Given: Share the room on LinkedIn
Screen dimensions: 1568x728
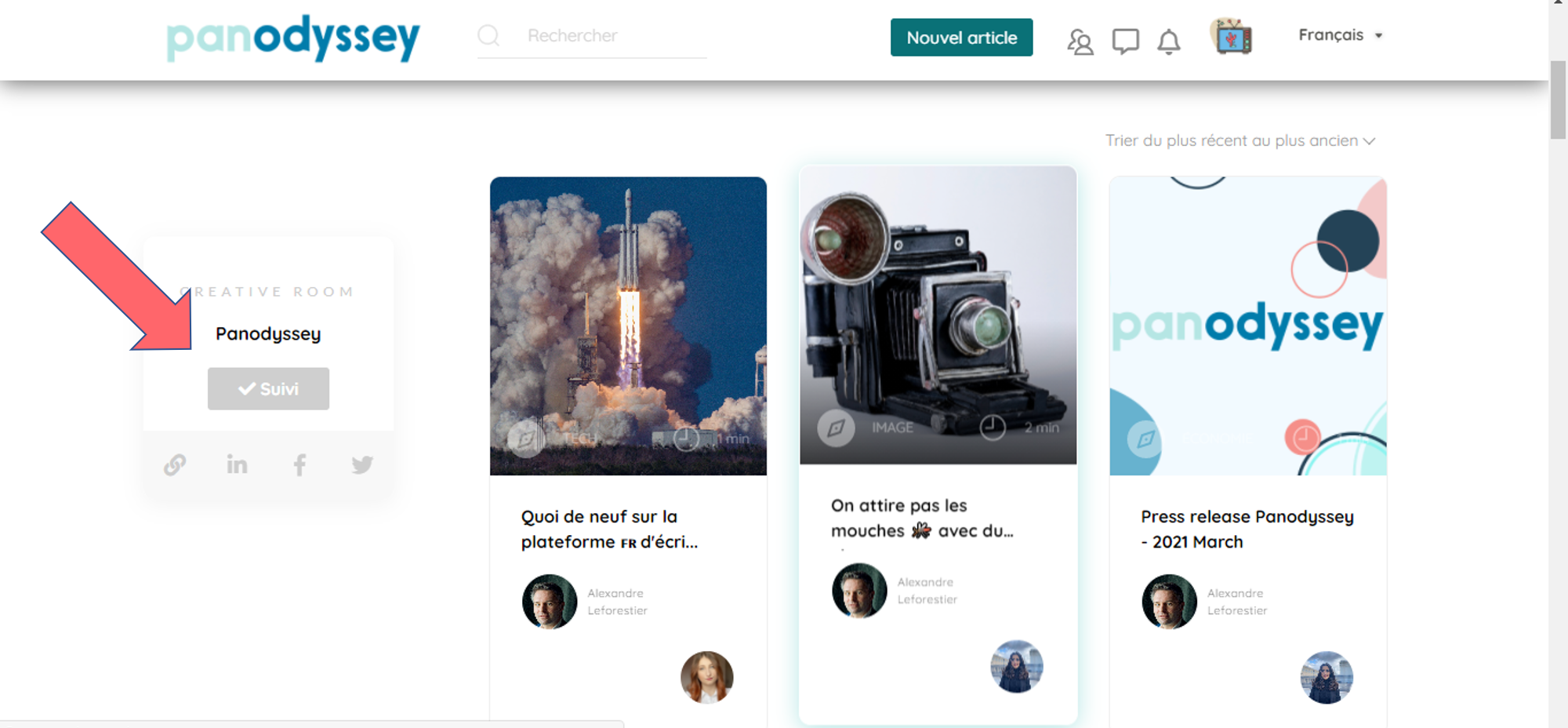Looking at the screenshot, I should coord(237,464).
